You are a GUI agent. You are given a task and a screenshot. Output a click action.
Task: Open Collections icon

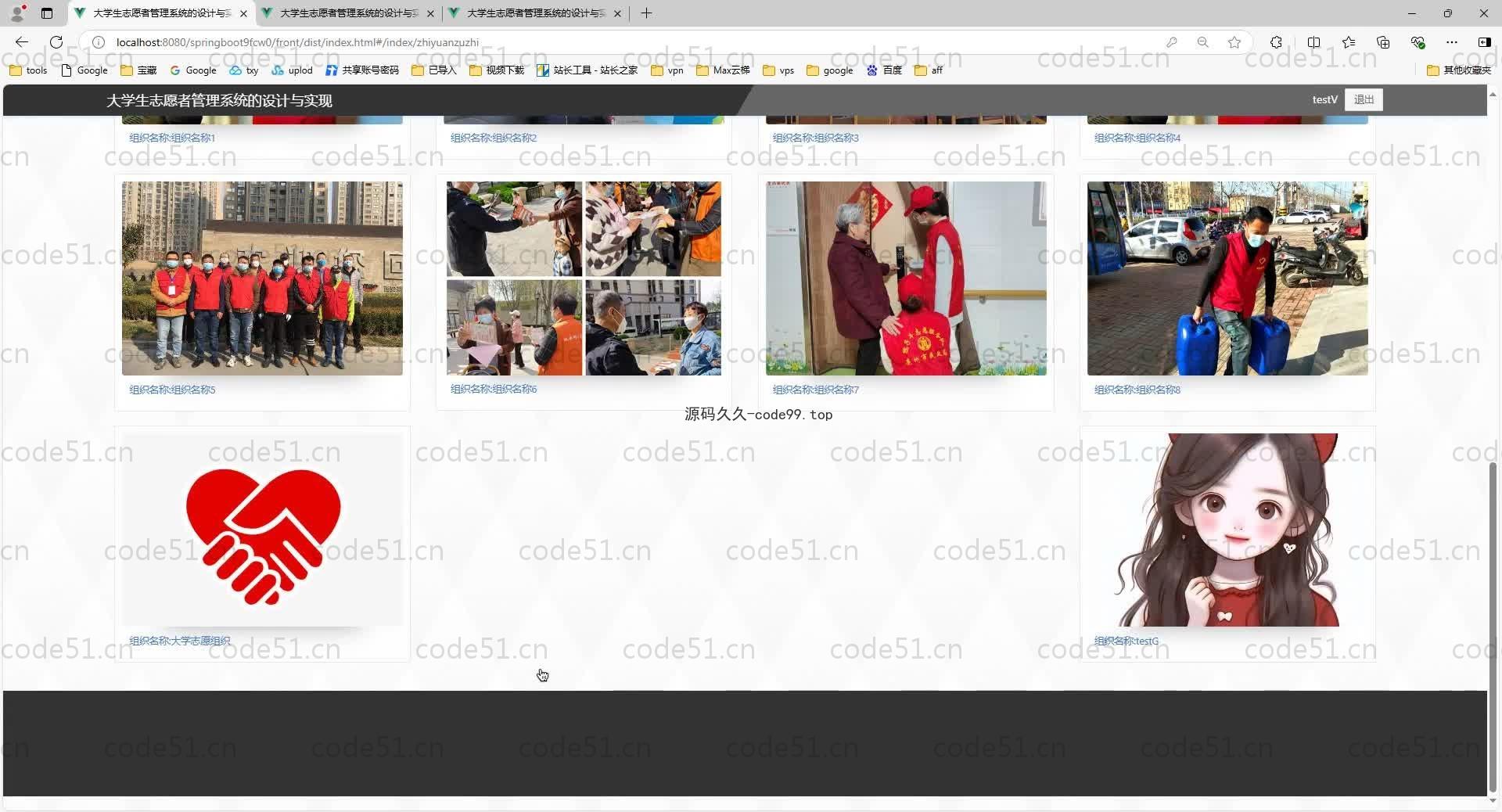point(1383,42)
